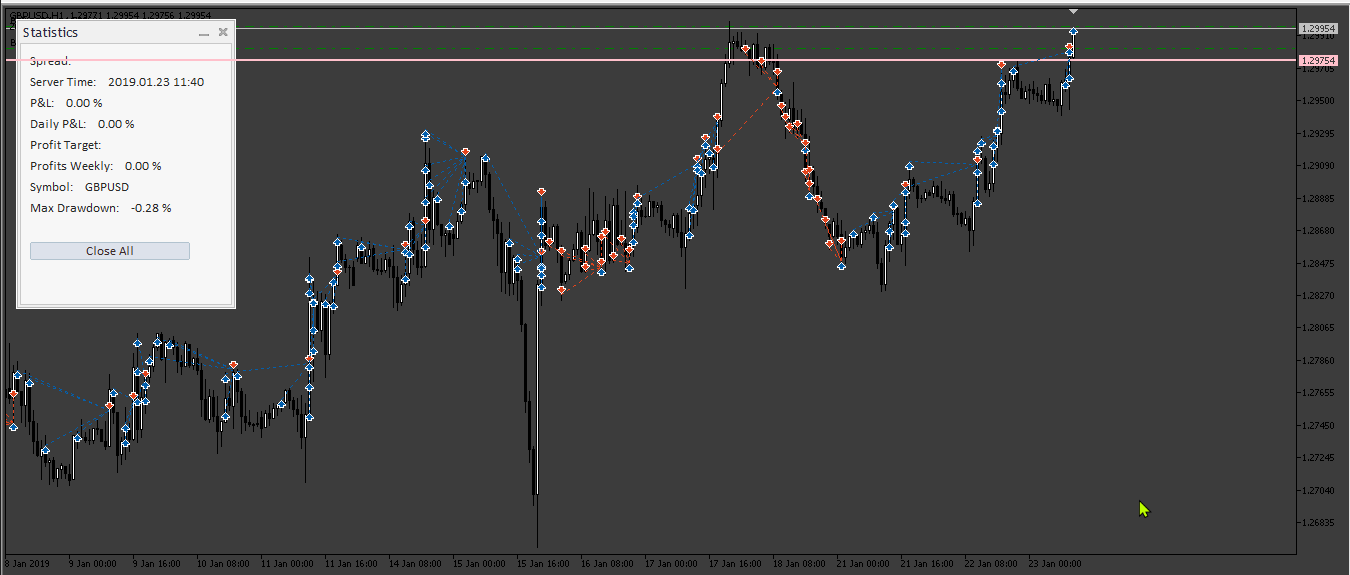Click the 1.28680 price scale label

pyautogui.click(x=1319, y=231)
